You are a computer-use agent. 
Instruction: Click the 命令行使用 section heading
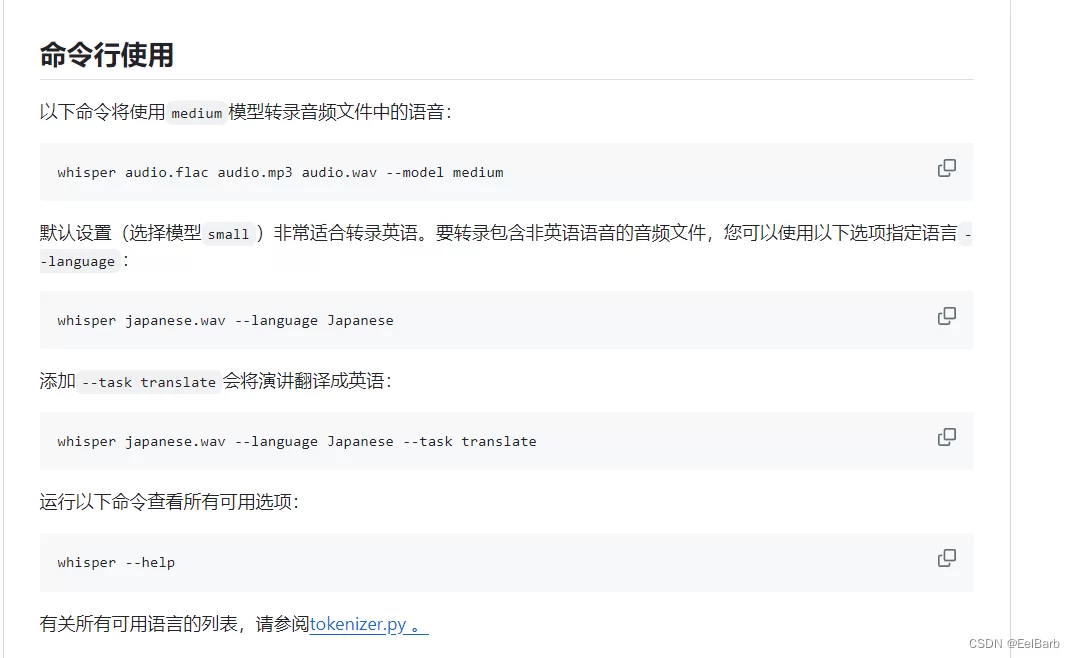(107, 55)
